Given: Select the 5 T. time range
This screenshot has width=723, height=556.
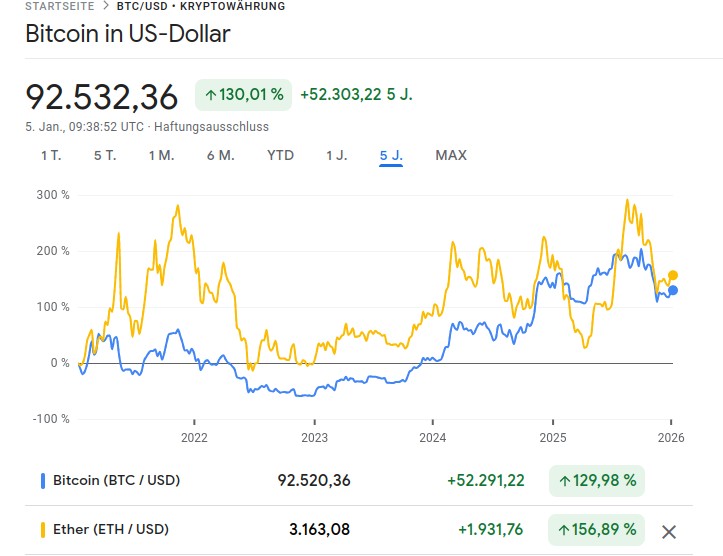Looking at the screenshot, I should pos(105,155).
